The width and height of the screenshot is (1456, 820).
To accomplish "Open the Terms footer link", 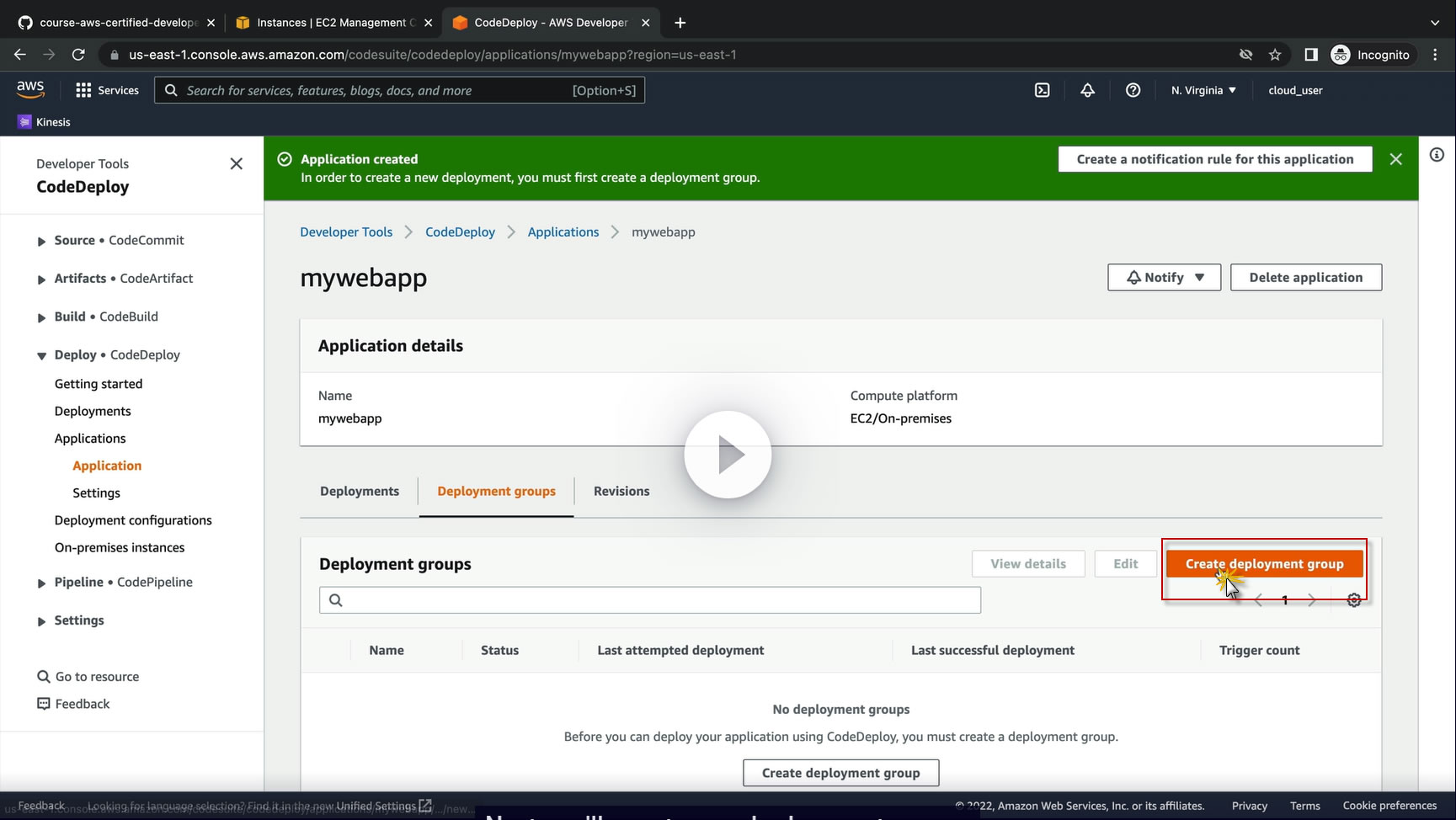I will click(1304, 807).
